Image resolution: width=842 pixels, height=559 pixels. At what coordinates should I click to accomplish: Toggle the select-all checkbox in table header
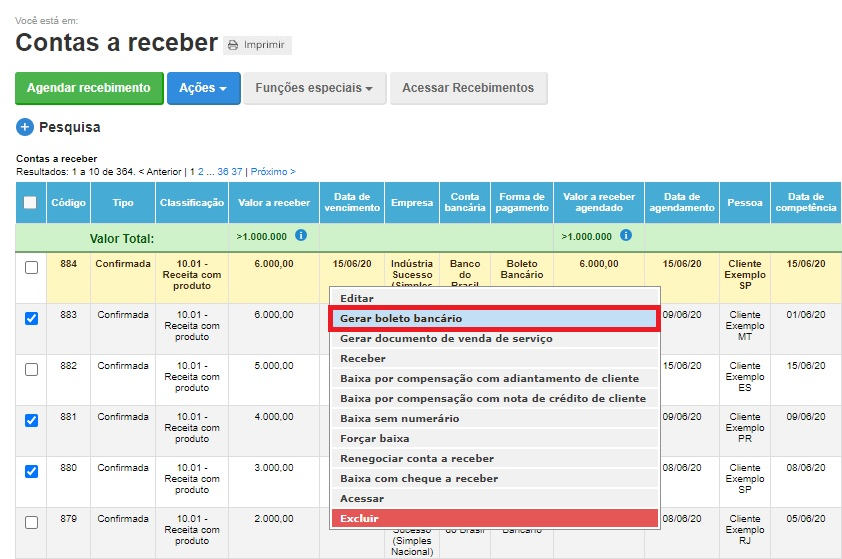(30, 203)
